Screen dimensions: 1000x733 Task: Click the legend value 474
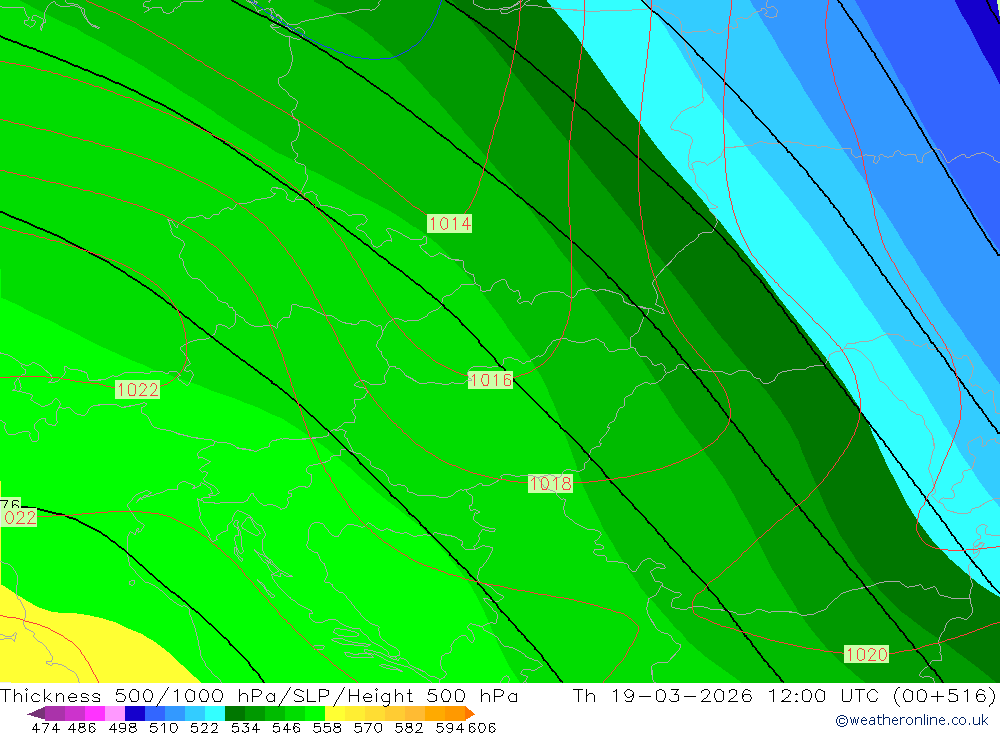point(45,728)
